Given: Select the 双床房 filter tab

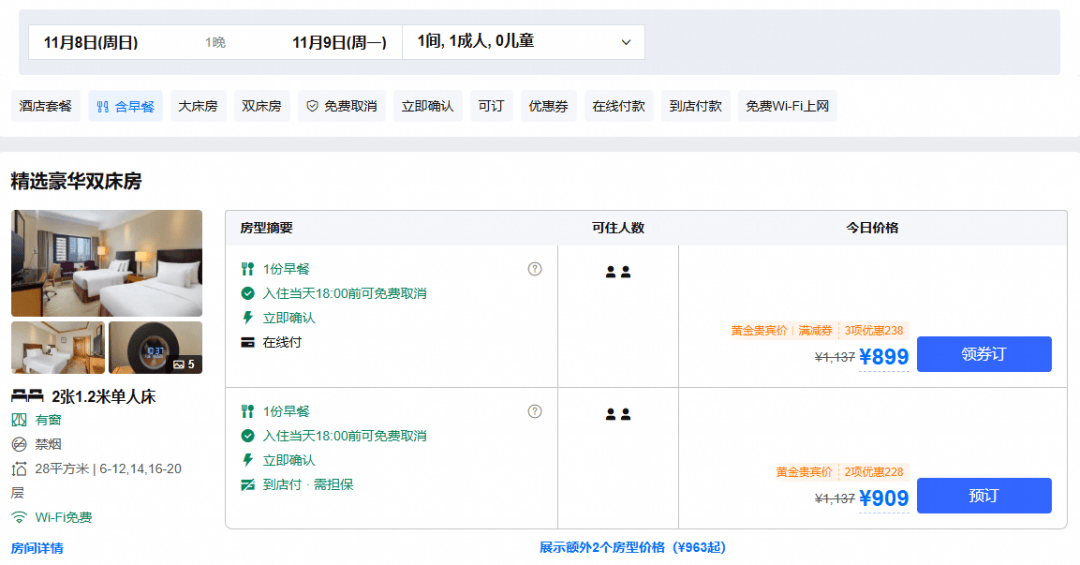Looking at the screenshot, I should tap(262, 106).
